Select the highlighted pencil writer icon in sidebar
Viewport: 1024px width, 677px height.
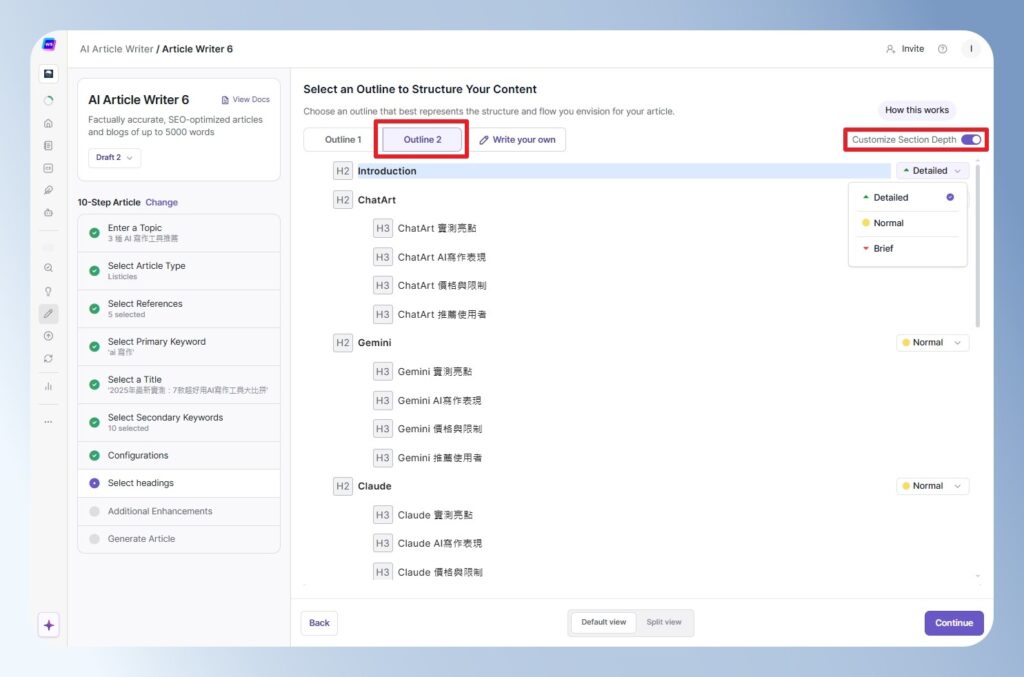coord(48,313)
